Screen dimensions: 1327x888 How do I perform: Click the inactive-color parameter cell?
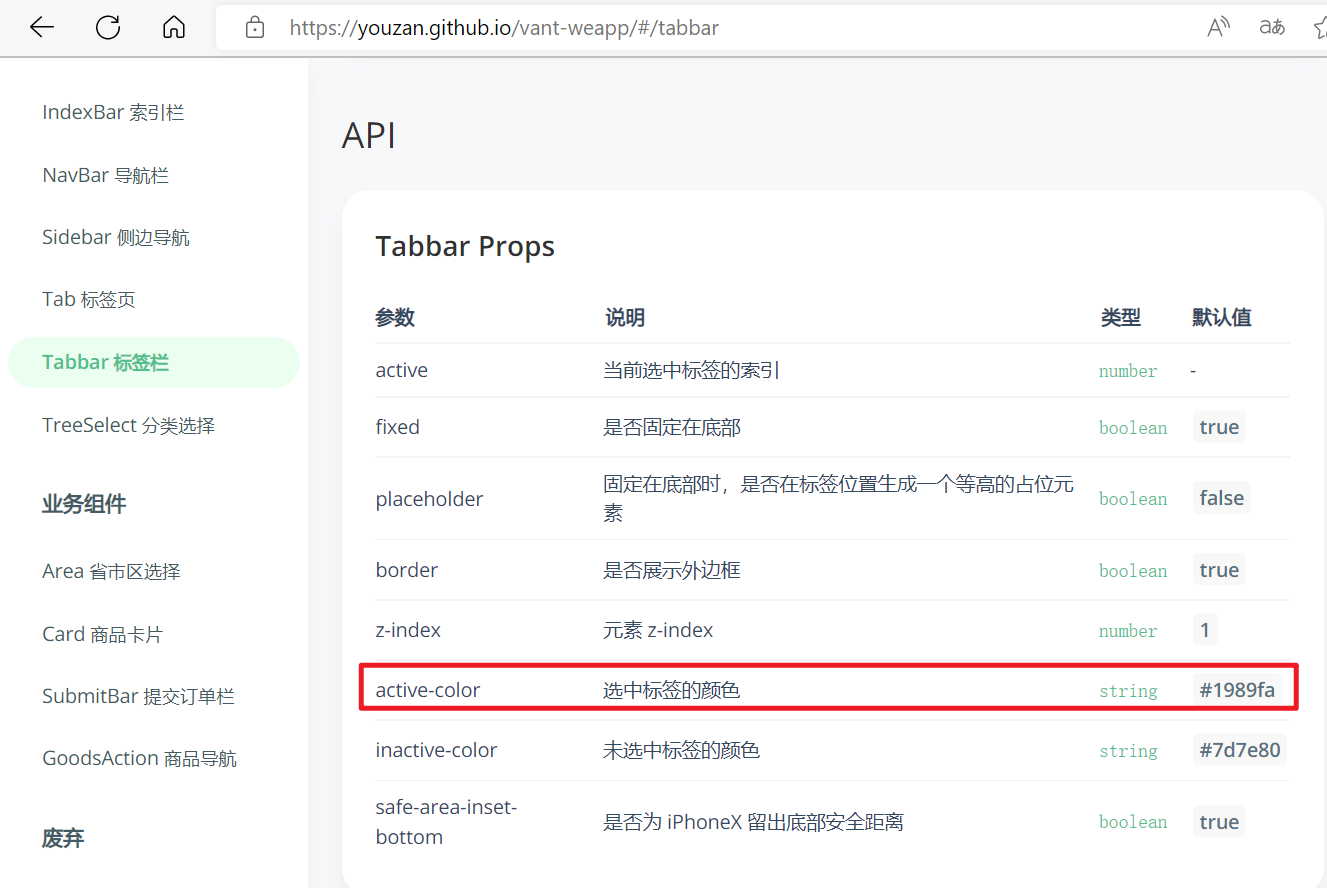pos(437,750)
